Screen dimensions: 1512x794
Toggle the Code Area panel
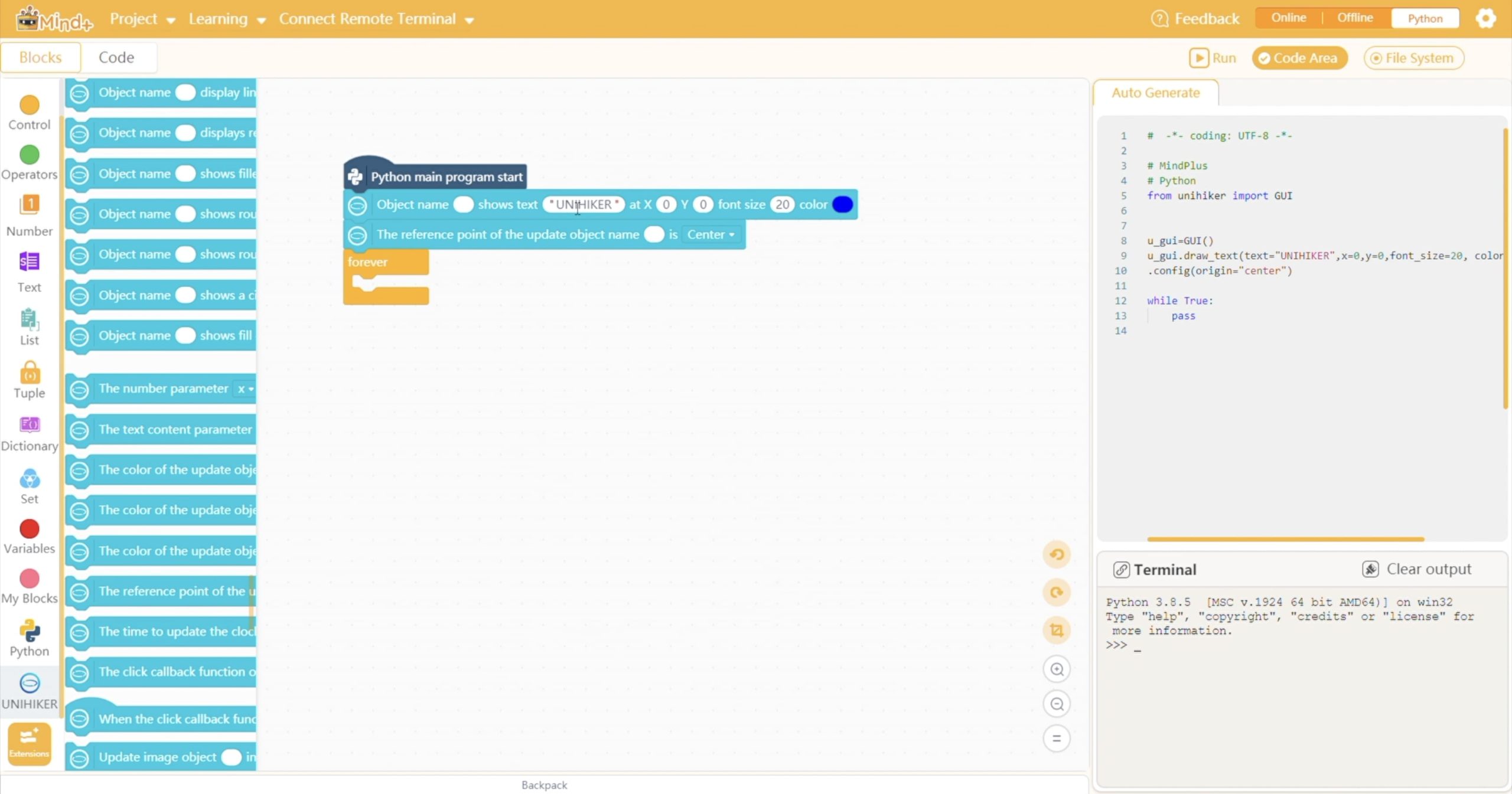pos(1299,58)
